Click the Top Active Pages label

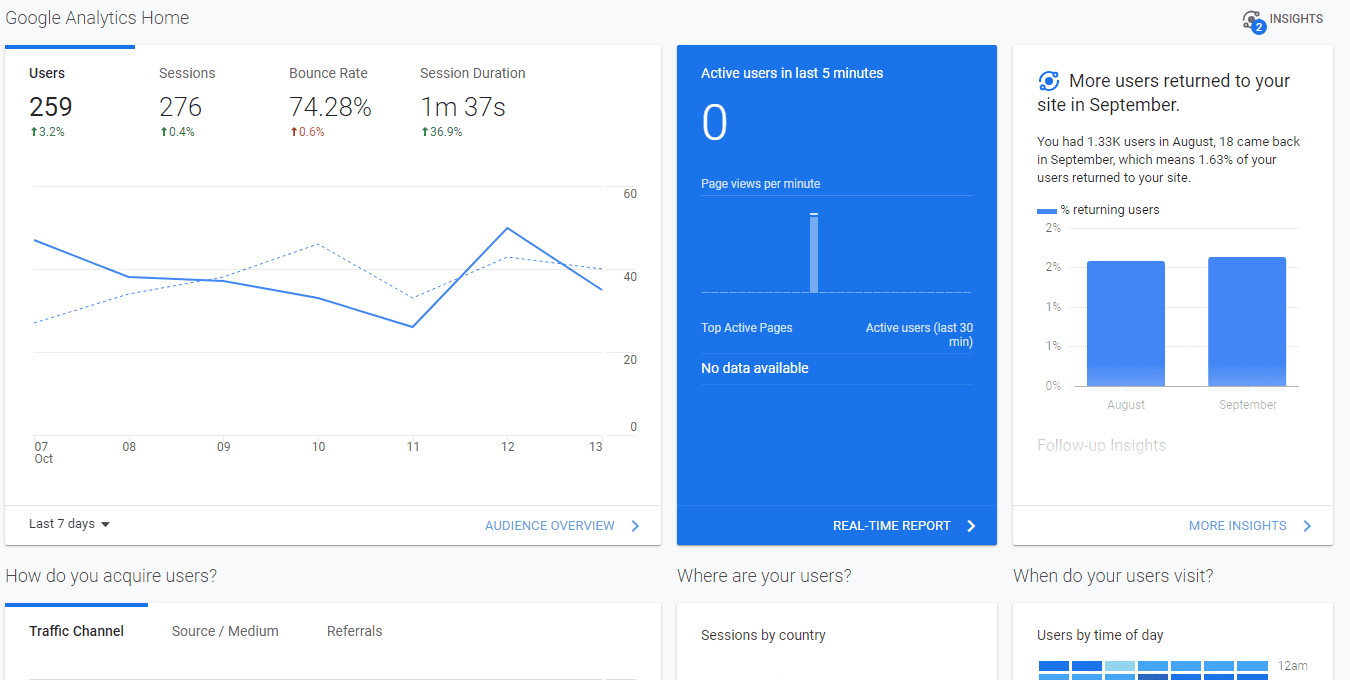pos(747,328)
